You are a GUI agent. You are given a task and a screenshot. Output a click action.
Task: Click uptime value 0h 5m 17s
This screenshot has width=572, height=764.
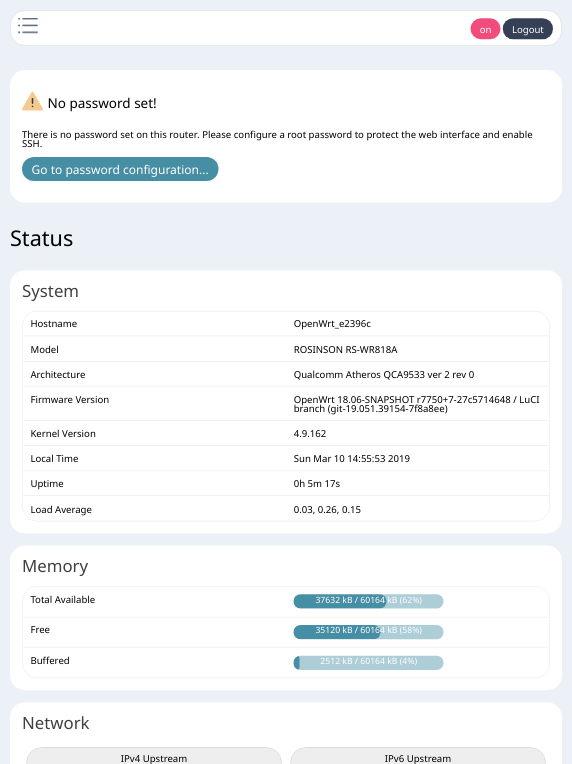click(x=317, y=483)
